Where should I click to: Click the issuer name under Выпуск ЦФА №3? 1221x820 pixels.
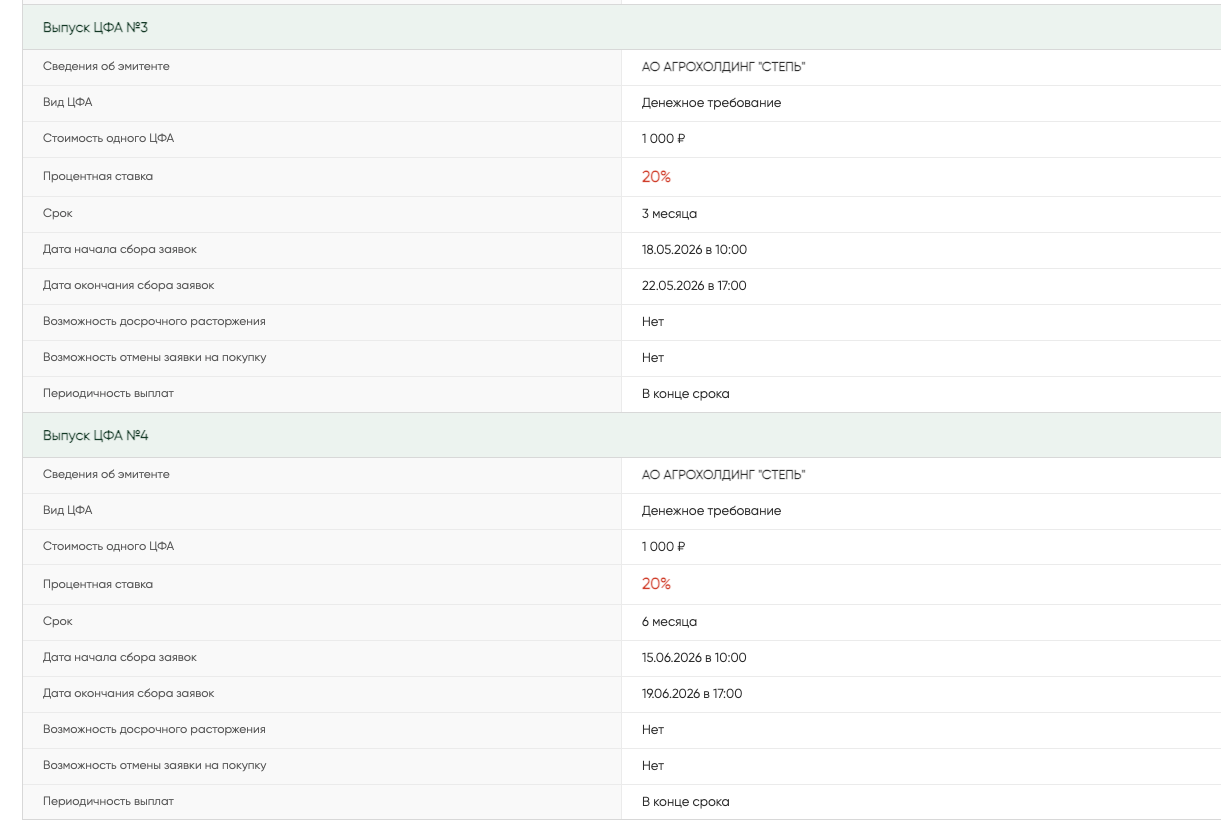[x=723, y=67]
